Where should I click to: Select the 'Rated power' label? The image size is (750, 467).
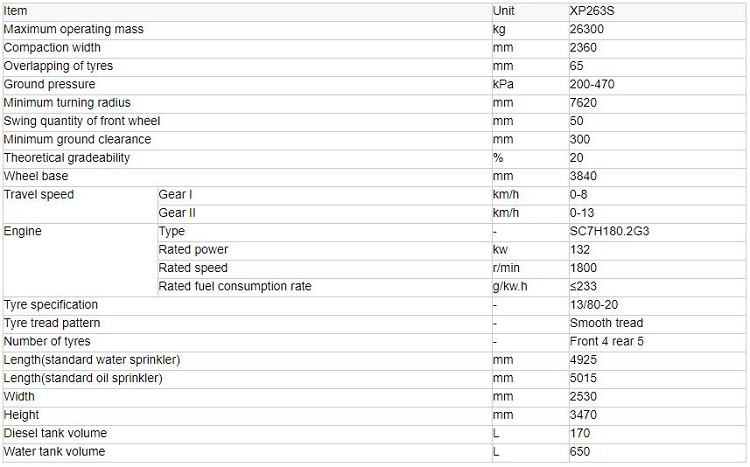tap(193, 250)
